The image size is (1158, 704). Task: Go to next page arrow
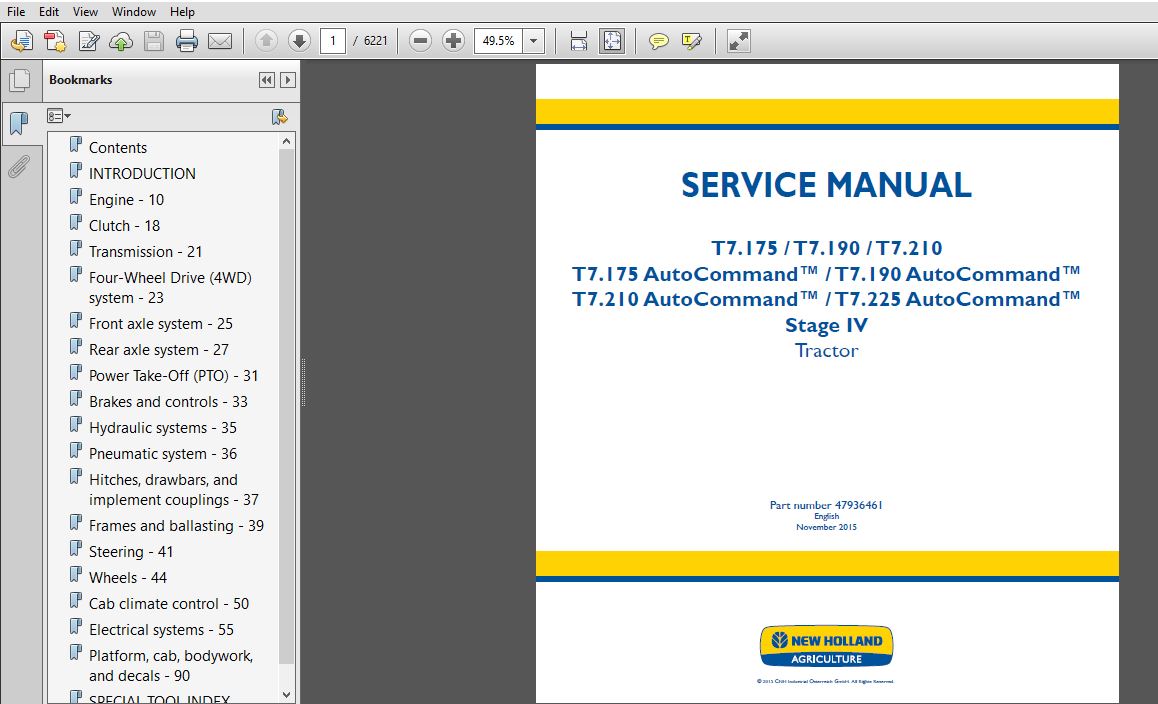point(299,41)
